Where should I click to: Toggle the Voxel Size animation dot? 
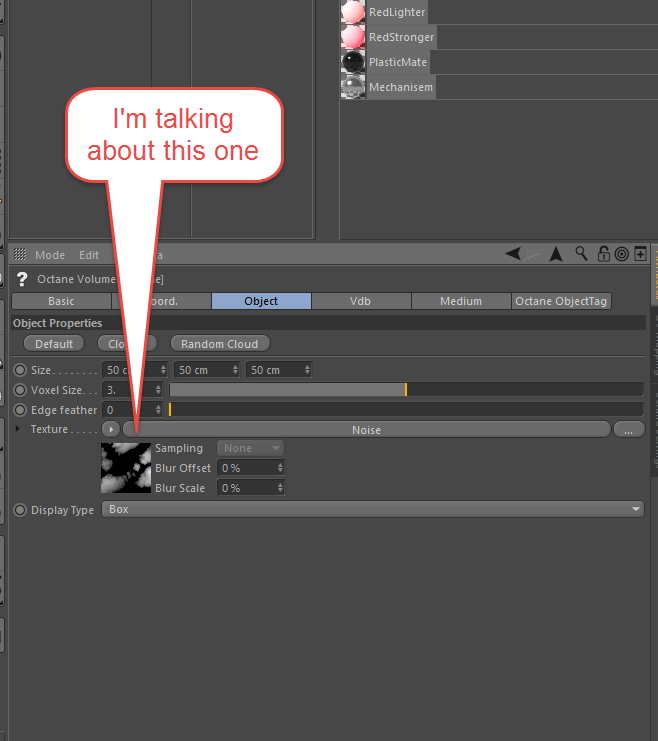tap(20, 390)
